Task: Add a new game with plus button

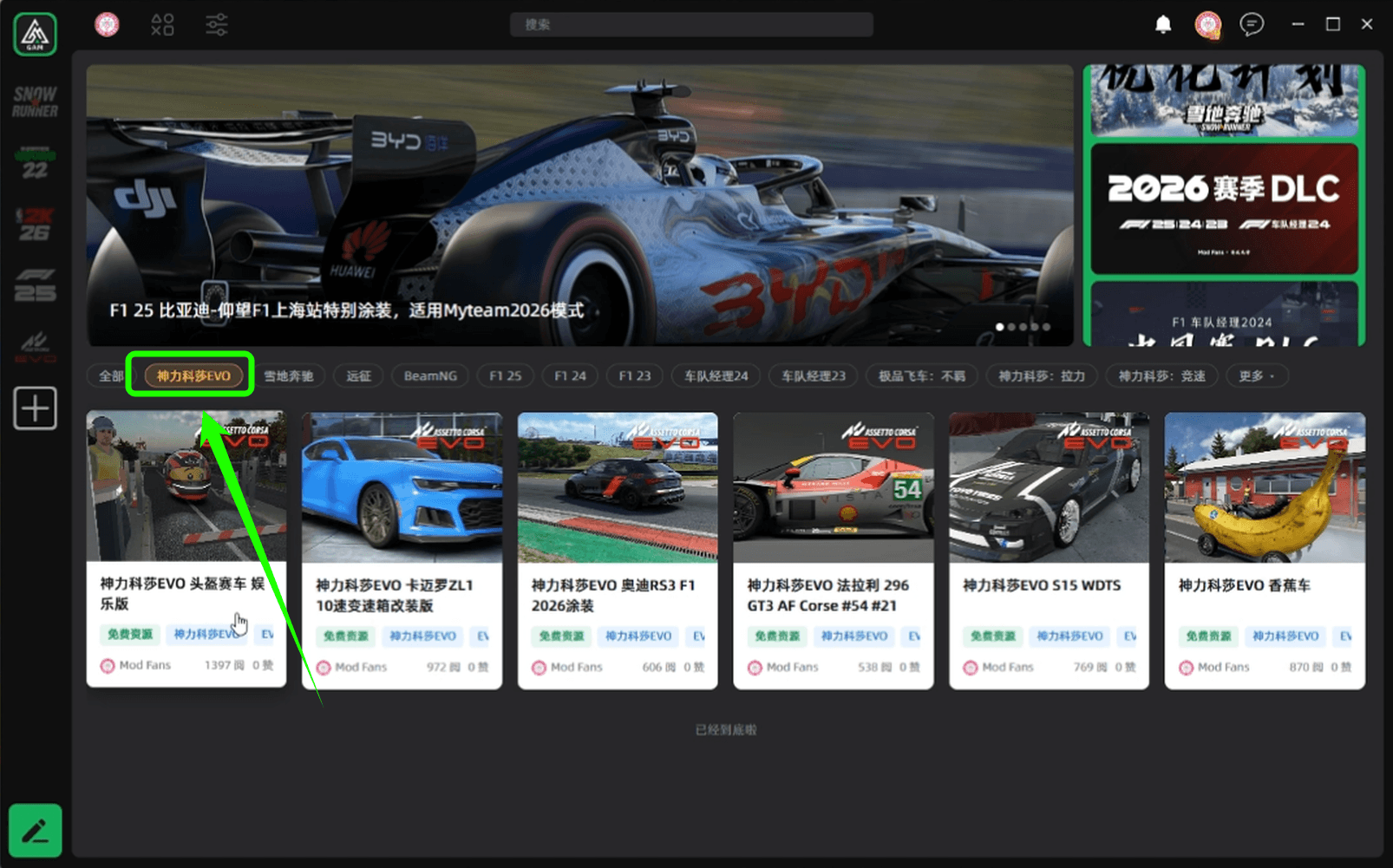Action: tap(35, 408)
